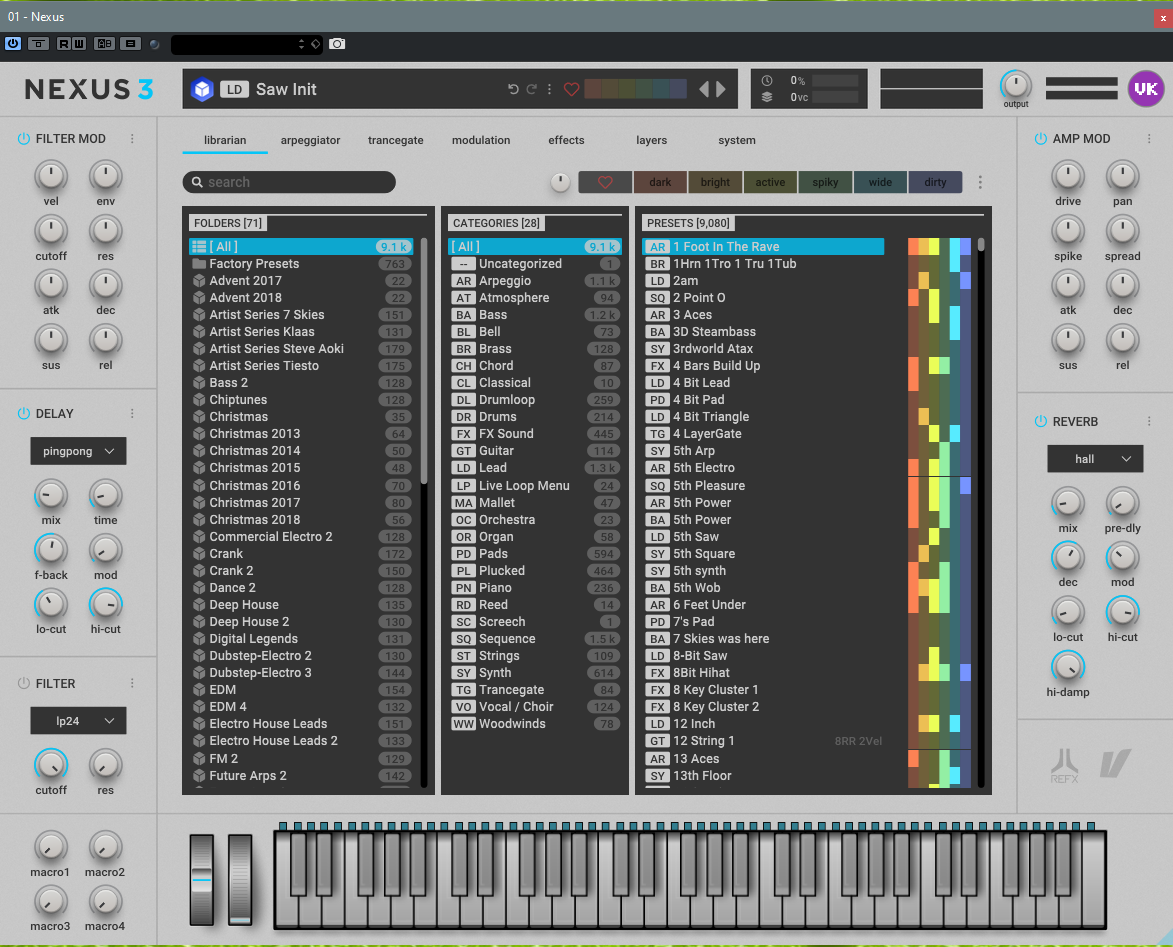1173x947 pixels.
Task: Toggle the Delay power button
Action: [x=23, y=414]
